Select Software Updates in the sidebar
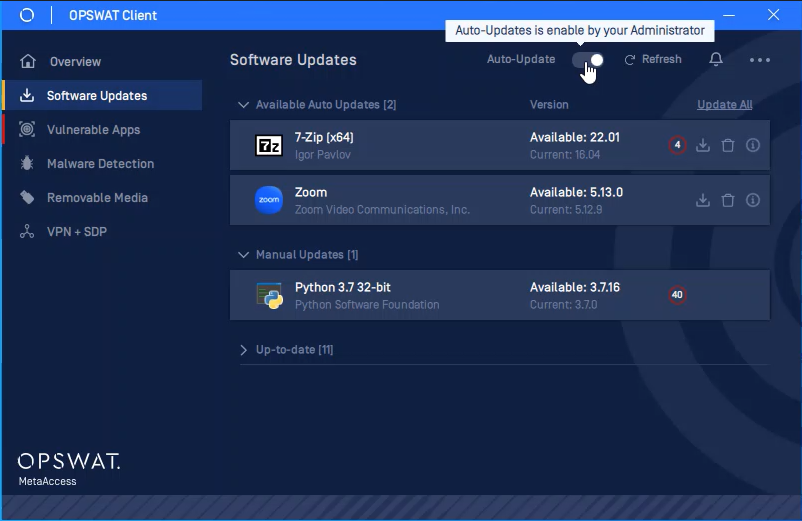The width and height of the screenshot is (802, 521). point(102,96)
